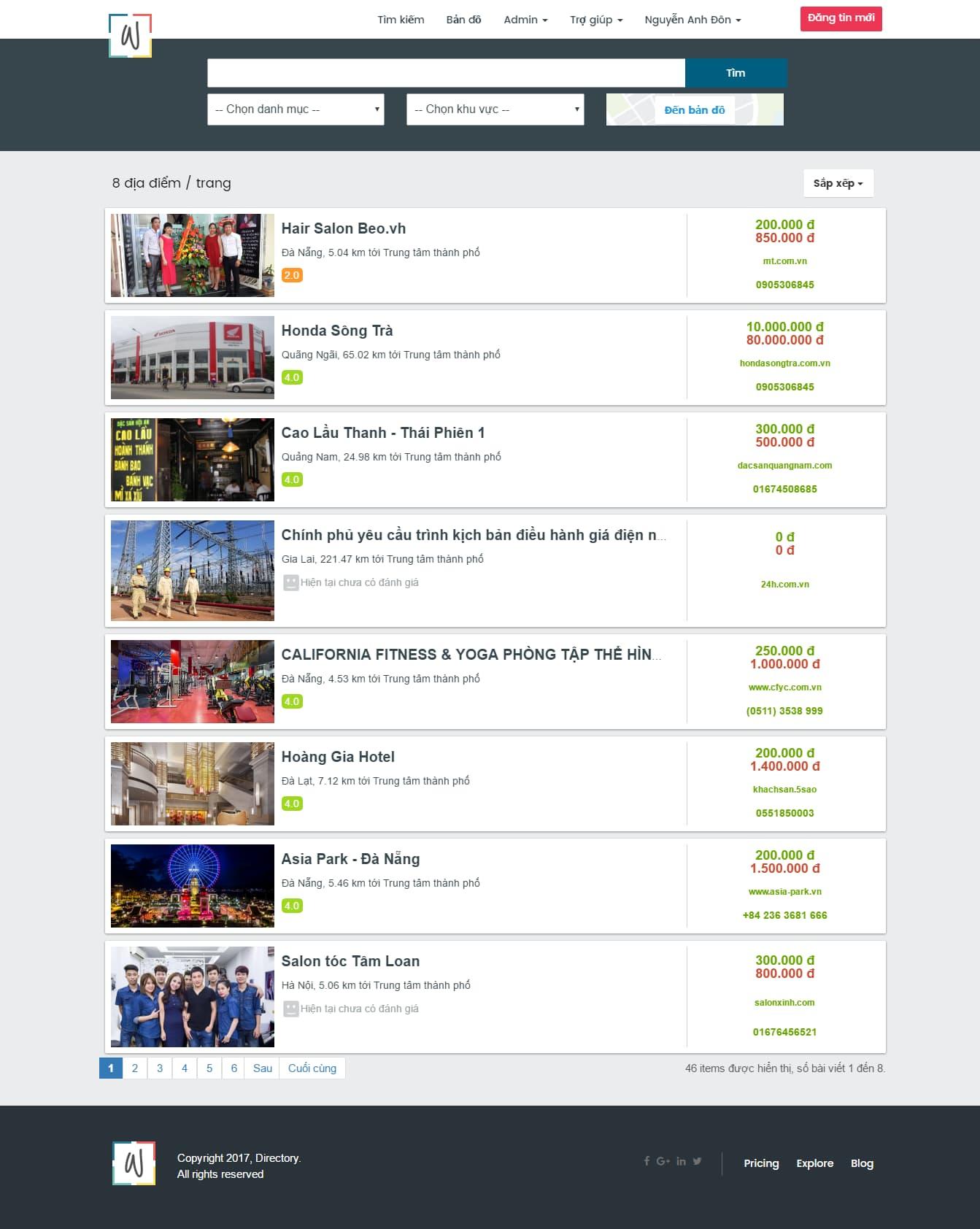The height and width of the screenshot is (1229, 980).
Task: Go to pagination page 3
Action: (160, 1068)
